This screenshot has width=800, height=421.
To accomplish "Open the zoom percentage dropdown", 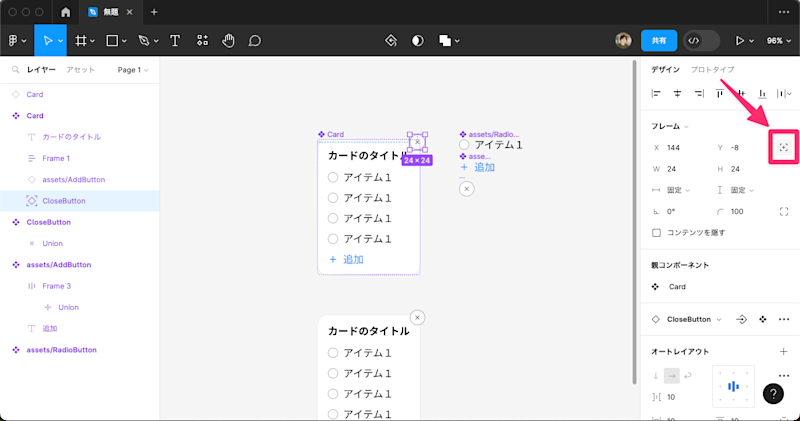I will point(779,41).
